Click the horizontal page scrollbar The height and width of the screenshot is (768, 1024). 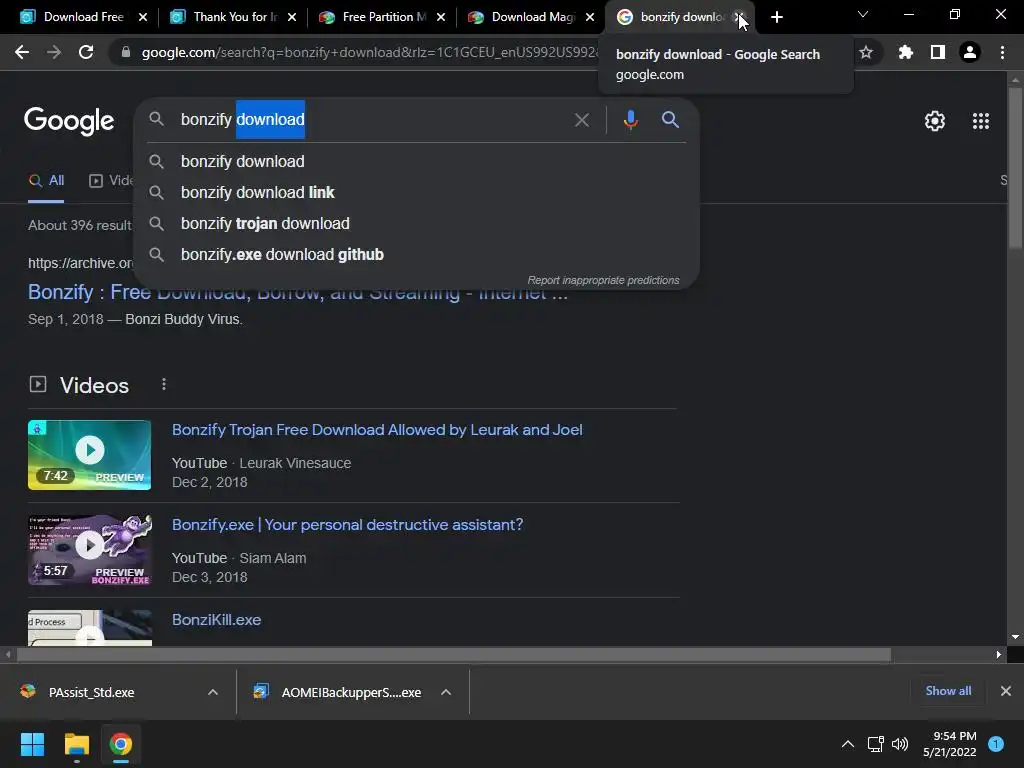coord(454,654)
